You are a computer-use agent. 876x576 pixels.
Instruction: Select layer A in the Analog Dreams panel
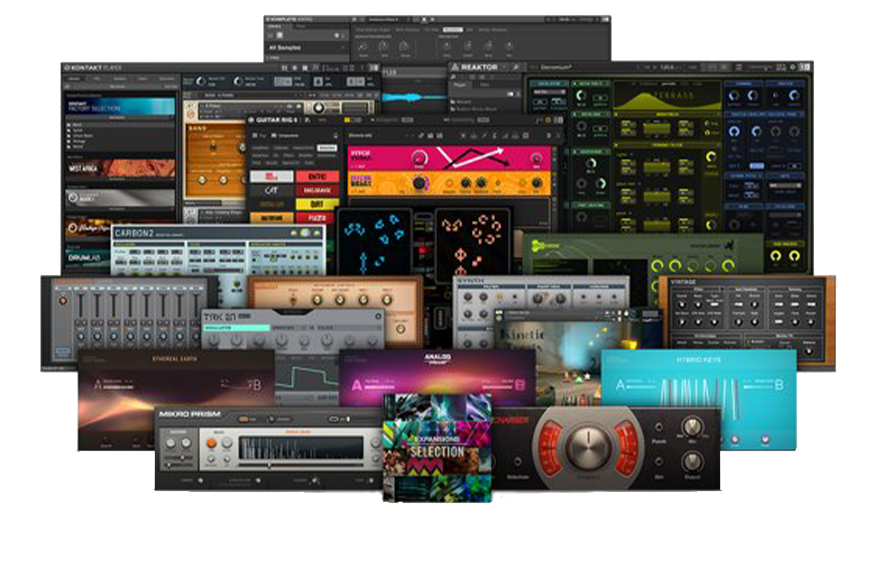[x=356, y=385]
